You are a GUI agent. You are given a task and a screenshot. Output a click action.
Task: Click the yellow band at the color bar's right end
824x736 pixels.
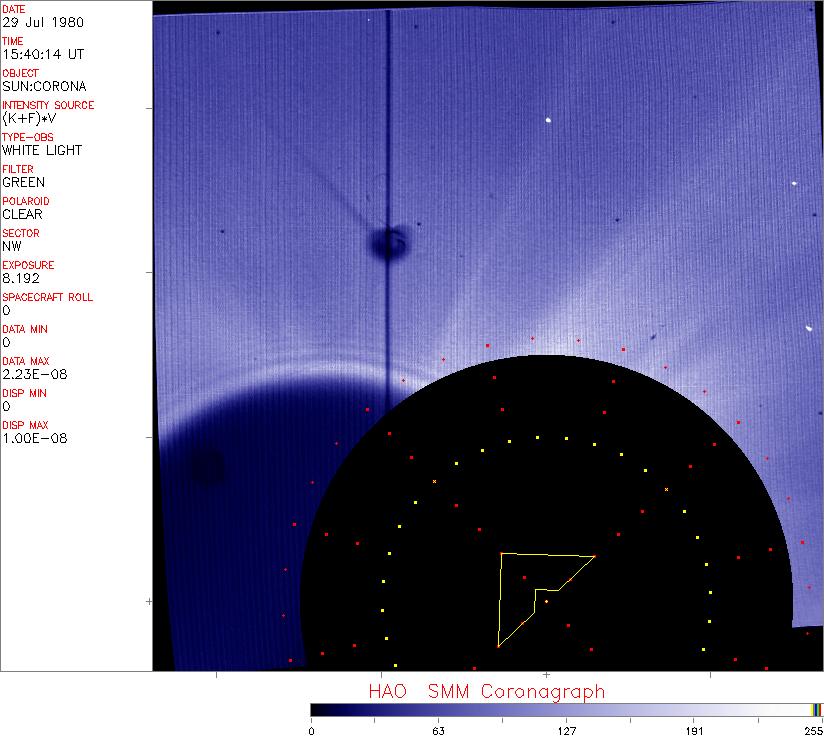coord(817,709)
